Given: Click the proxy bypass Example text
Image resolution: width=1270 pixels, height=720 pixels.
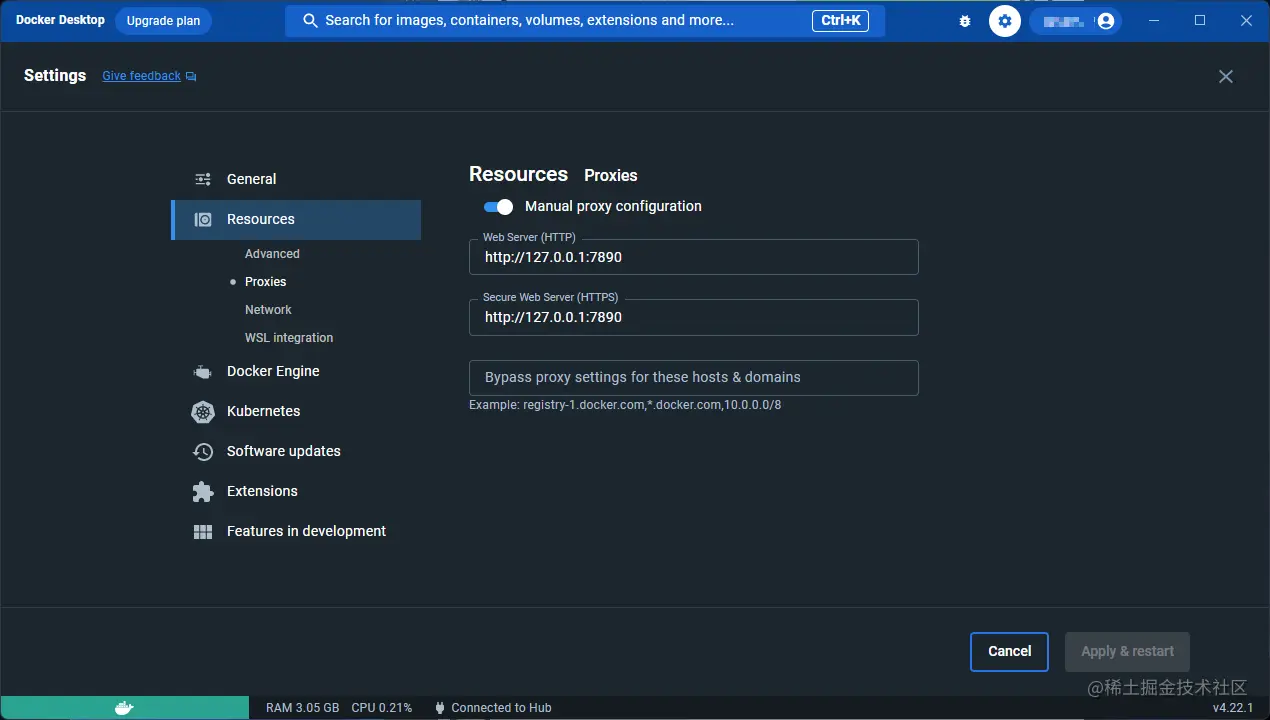Looking at the screenshot, I should coord(625,405).
